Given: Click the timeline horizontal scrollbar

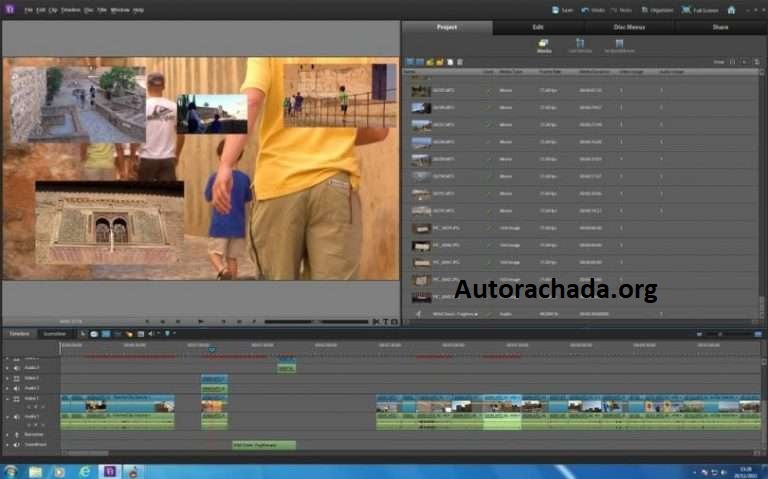Looking at the screenshot, I should pyautogui.click(x=88, y=453).
